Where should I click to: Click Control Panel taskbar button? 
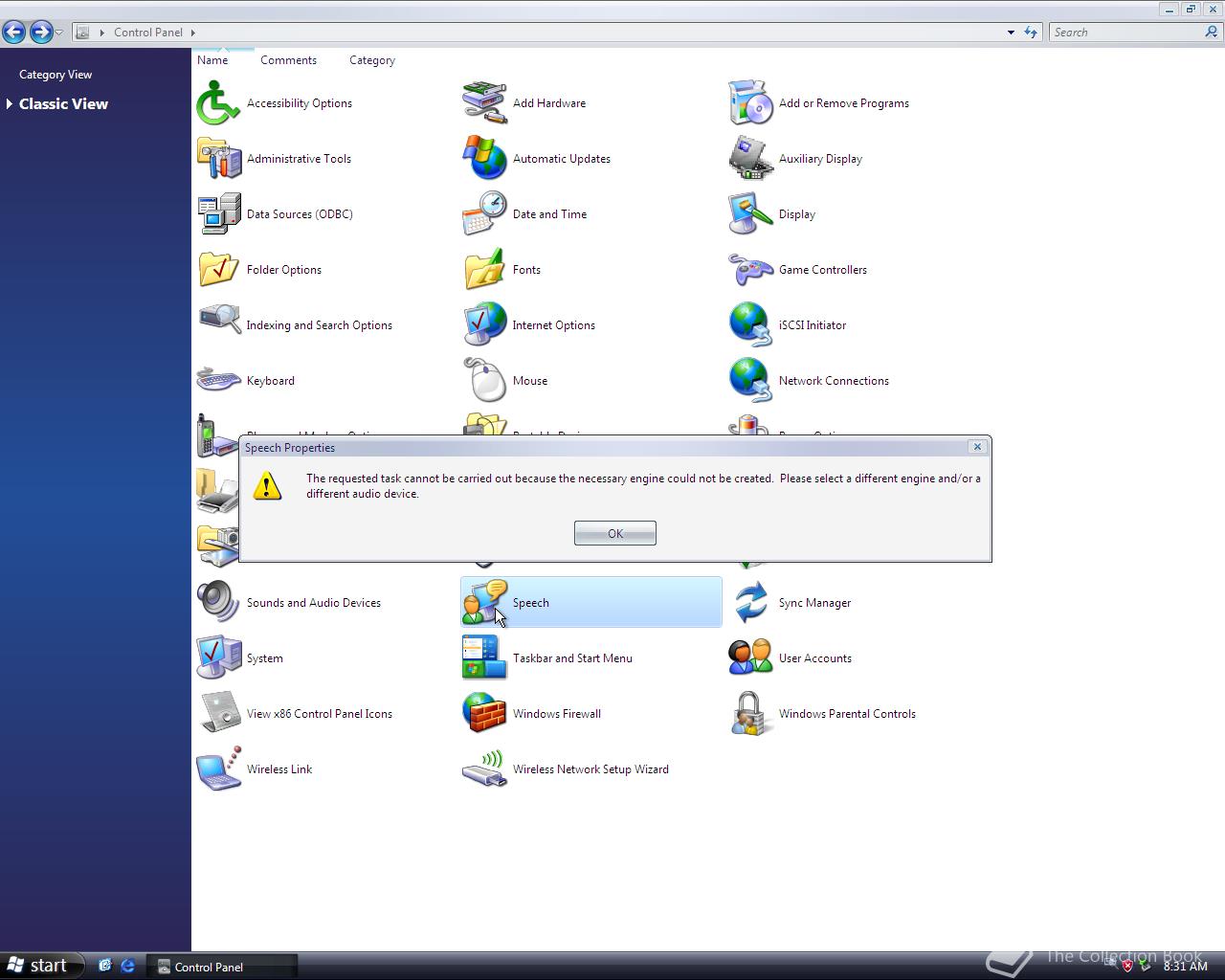222,967
